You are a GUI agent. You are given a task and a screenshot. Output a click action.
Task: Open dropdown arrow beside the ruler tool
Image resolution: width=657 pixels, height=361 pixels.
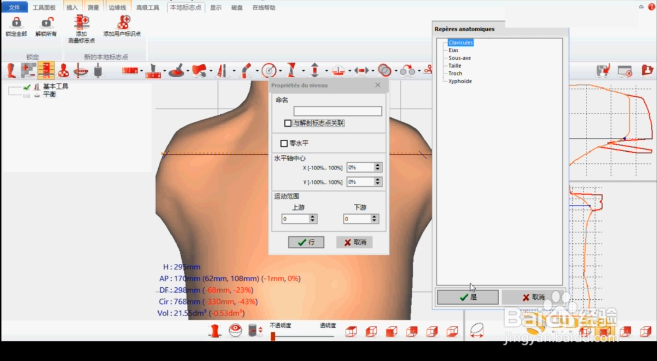pos(142,71)
